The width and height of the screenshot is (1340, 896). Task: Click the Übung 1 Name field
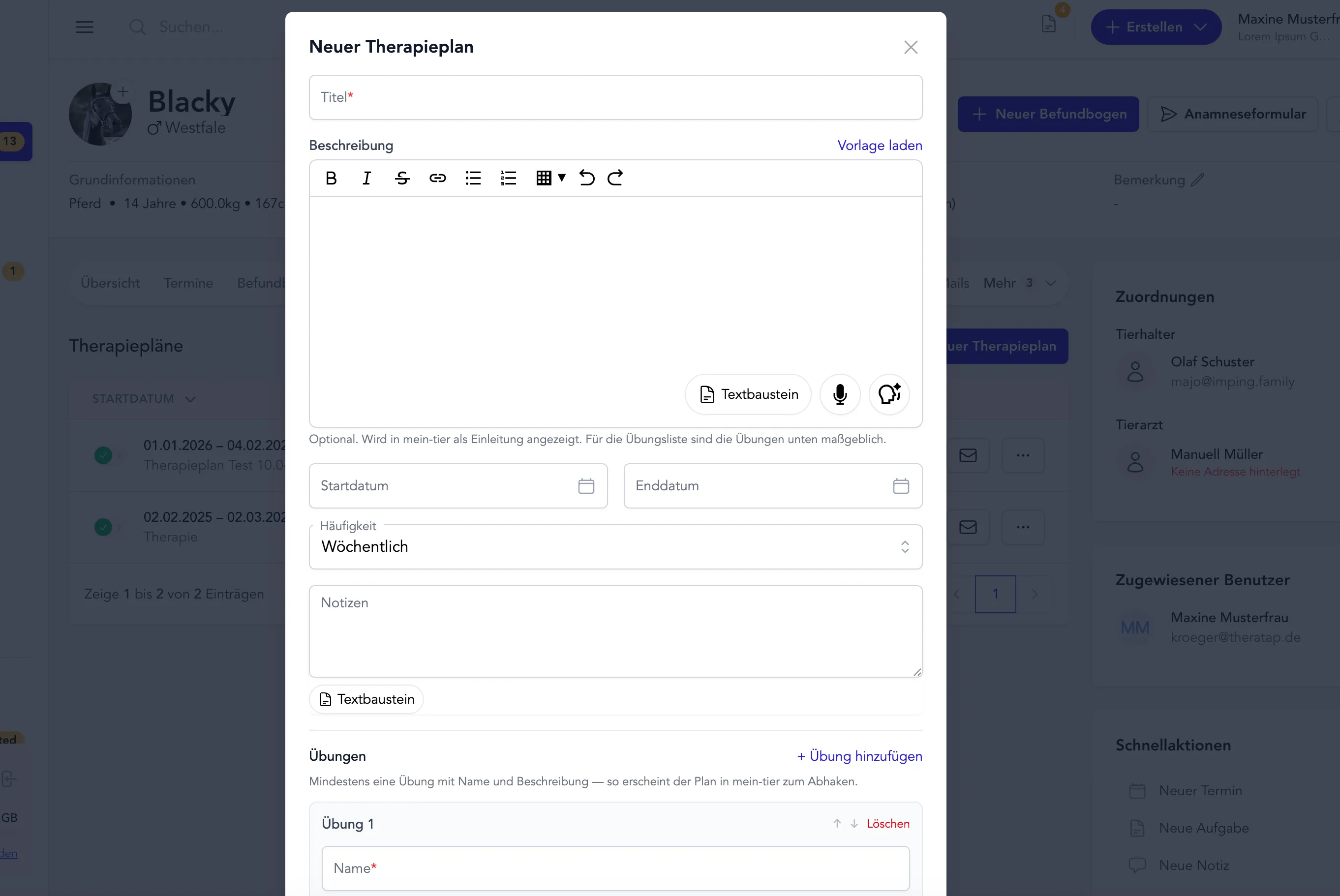[615, 868]
